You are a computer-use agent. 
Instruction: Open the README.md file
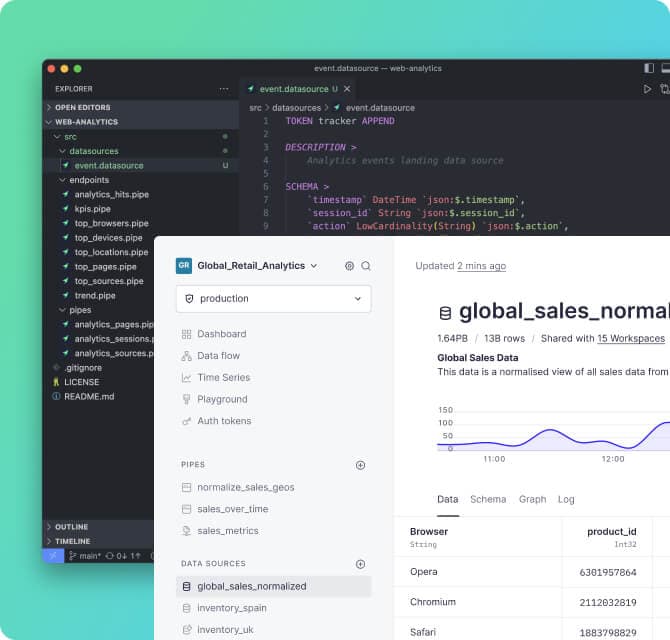89,396
